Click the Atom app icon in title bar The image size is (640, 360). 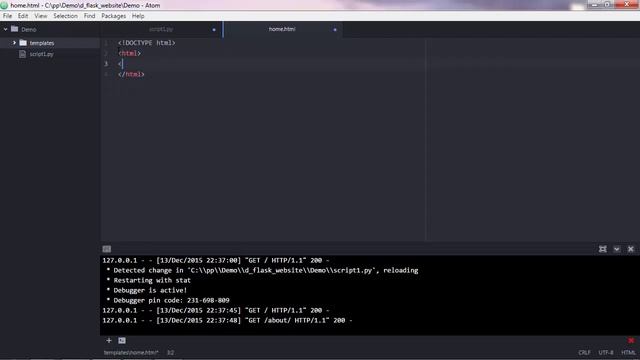[x=4, y=5]
